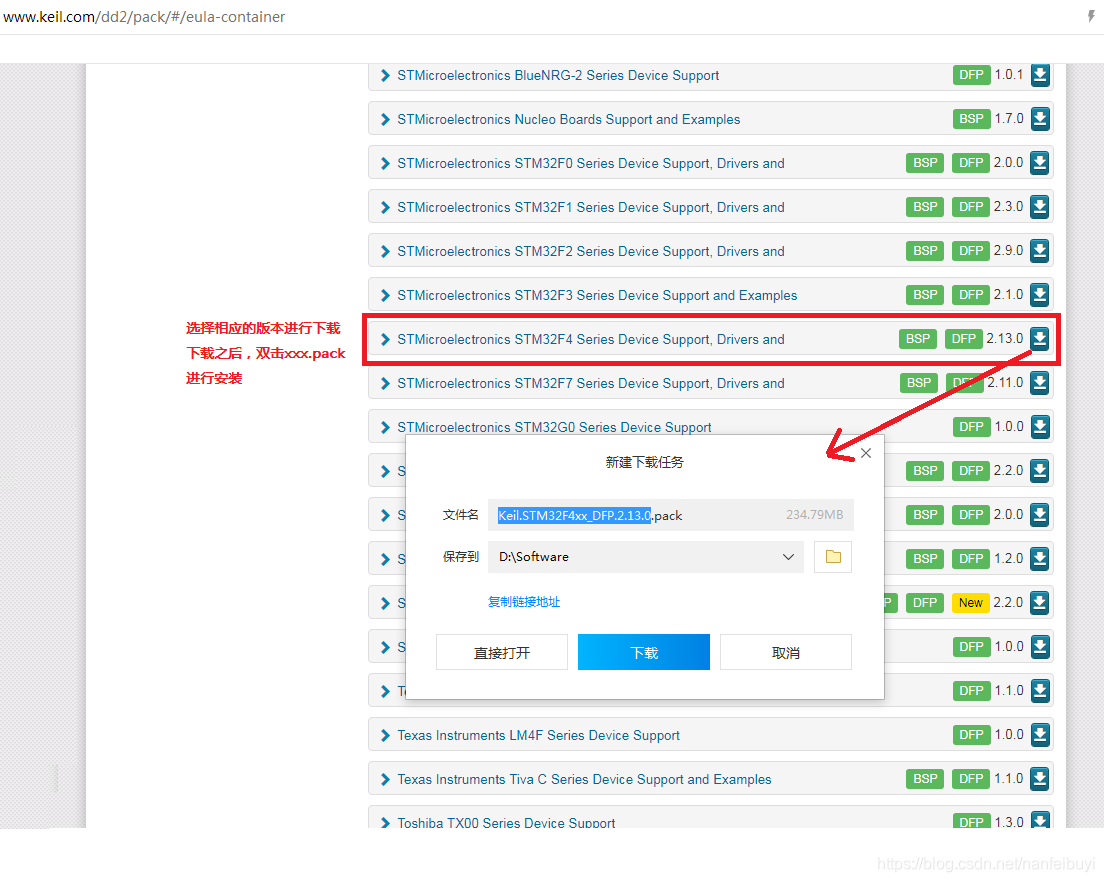This screenshot has height=882, width=1104.
Task: Click the 取消 cancel button
Action: (786, 652)
